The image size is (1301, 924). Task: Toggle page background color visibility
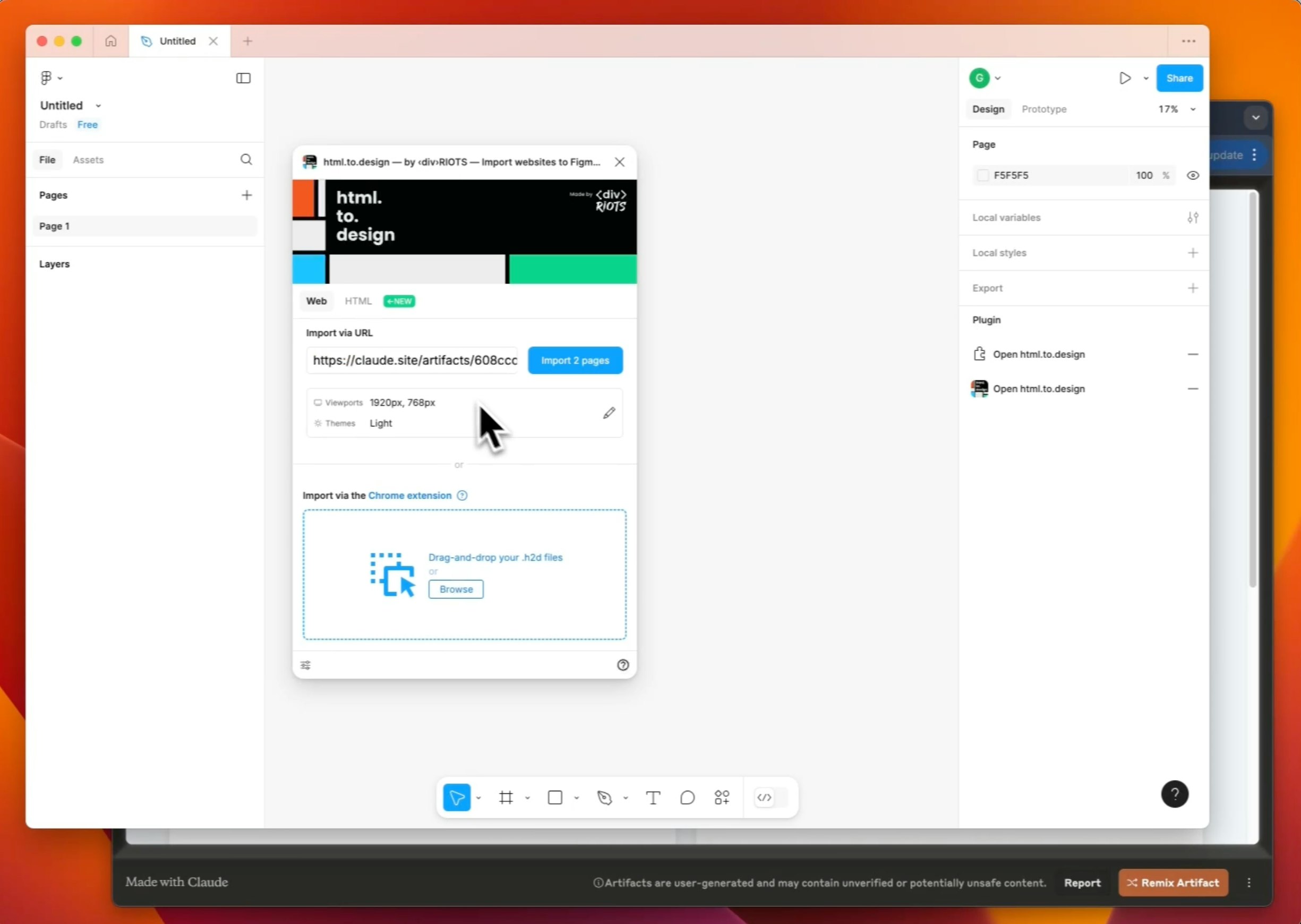click(1193, 175)
